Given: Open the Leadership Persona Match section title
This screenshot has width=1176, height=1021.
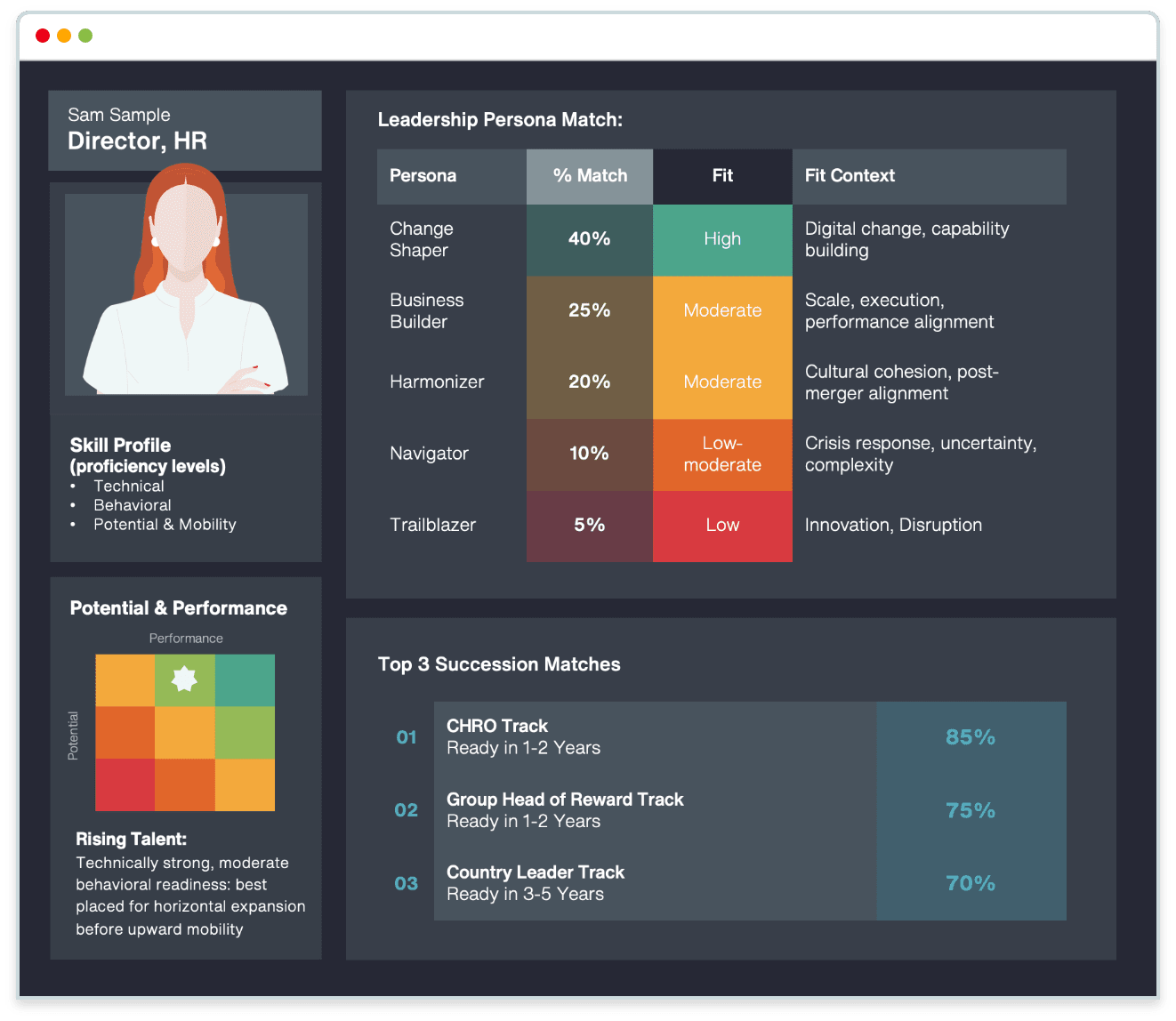Looking at the screenshot, I should pyautogui.click(x=501, y=119).
